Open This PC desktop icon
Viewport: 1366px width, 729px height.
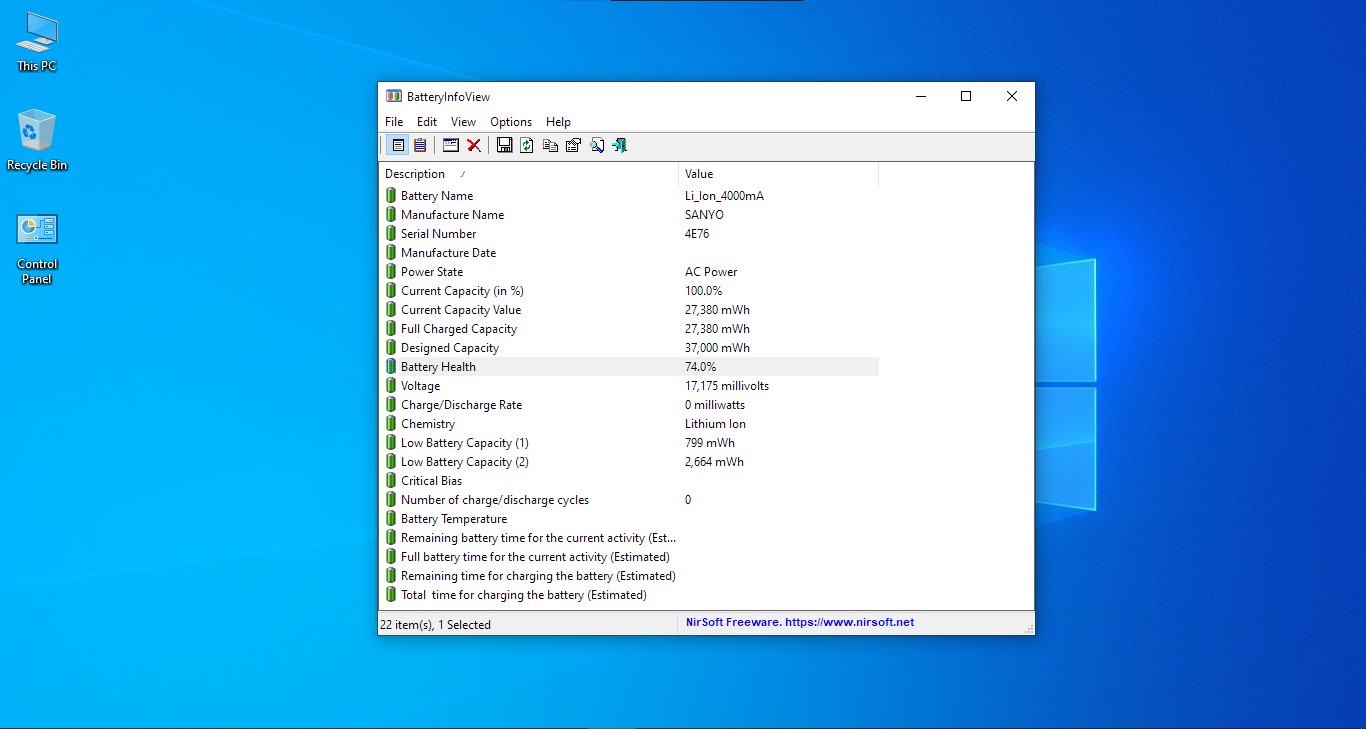pyautogui.click(x=37, y=42)
